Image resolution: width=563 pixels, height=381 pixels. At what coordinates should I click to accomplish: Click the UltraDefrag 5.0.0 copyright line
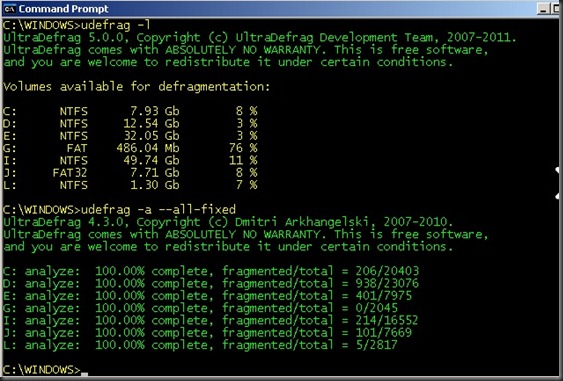point(260,37)
